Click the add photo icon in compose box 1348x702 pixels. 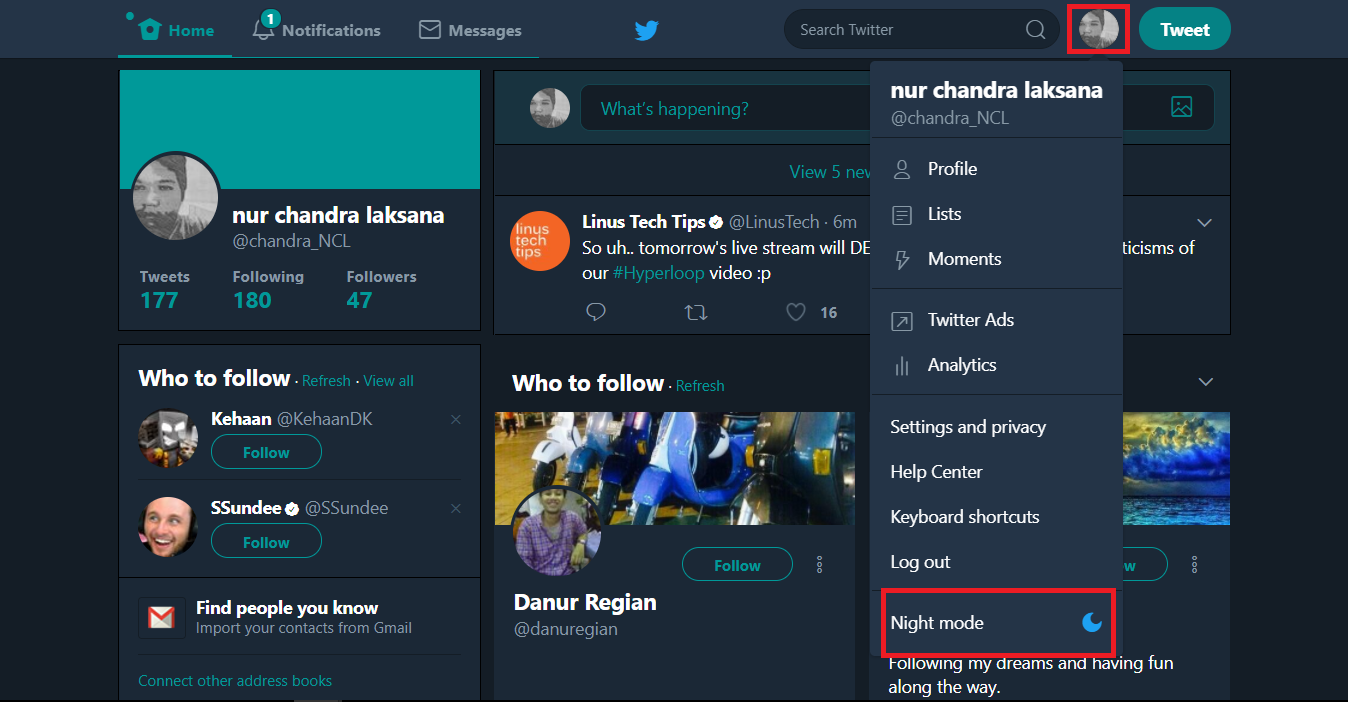point(1181,107)
